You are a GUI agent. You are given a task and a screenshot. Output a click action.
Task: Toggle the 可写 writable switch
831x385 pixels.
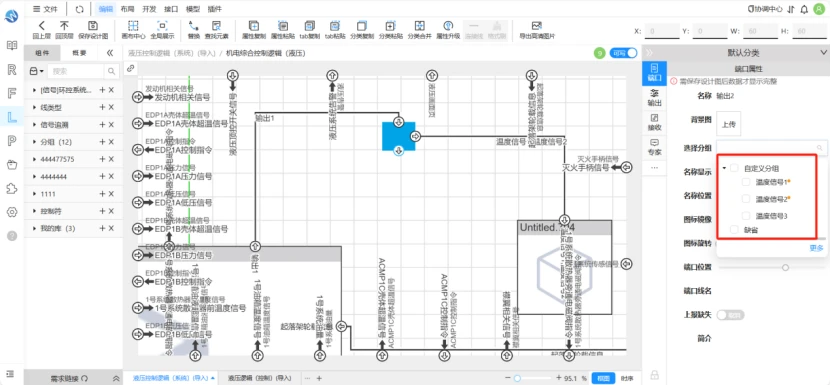[623, 53]
